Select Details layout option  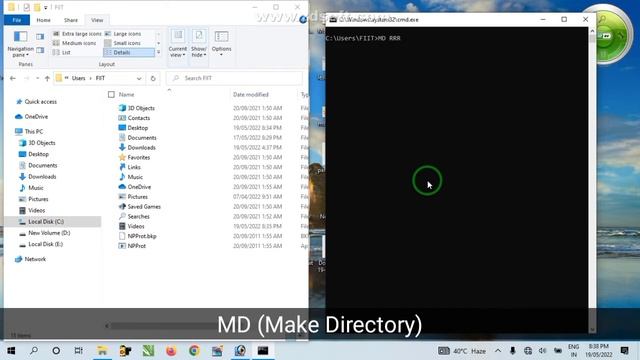[129, 53]
